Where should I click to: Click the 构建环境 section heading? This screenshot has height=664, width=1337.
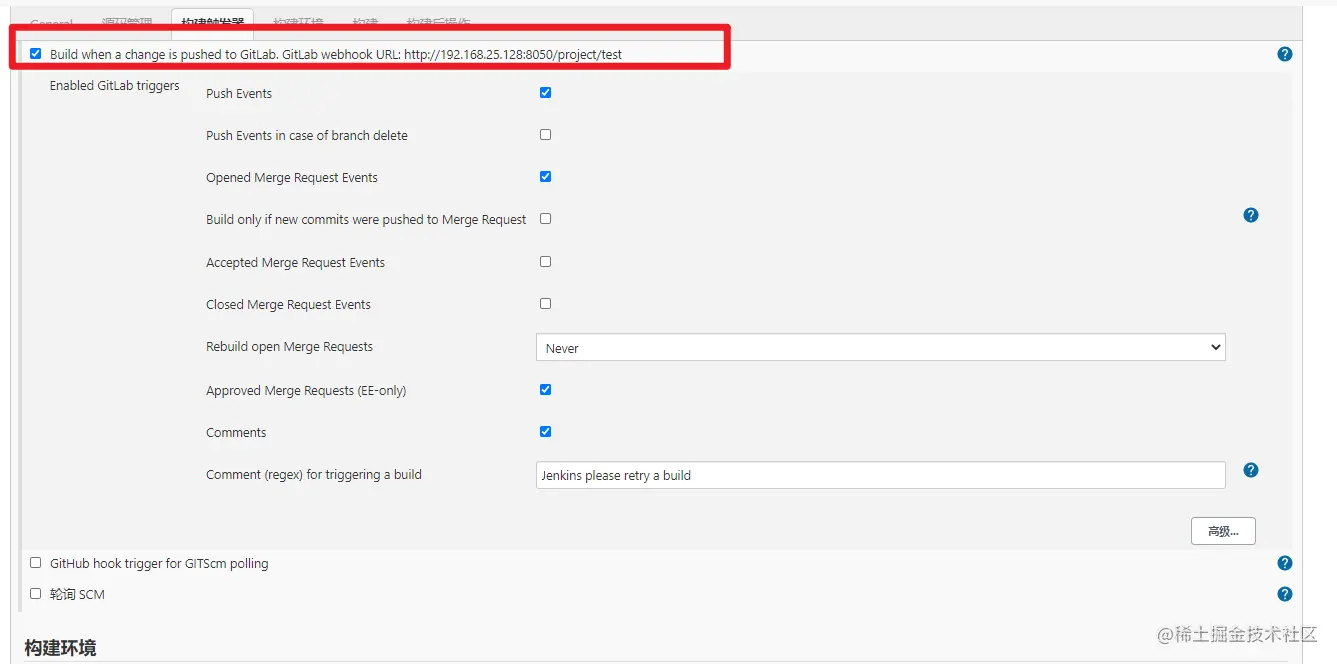point(60,648)
